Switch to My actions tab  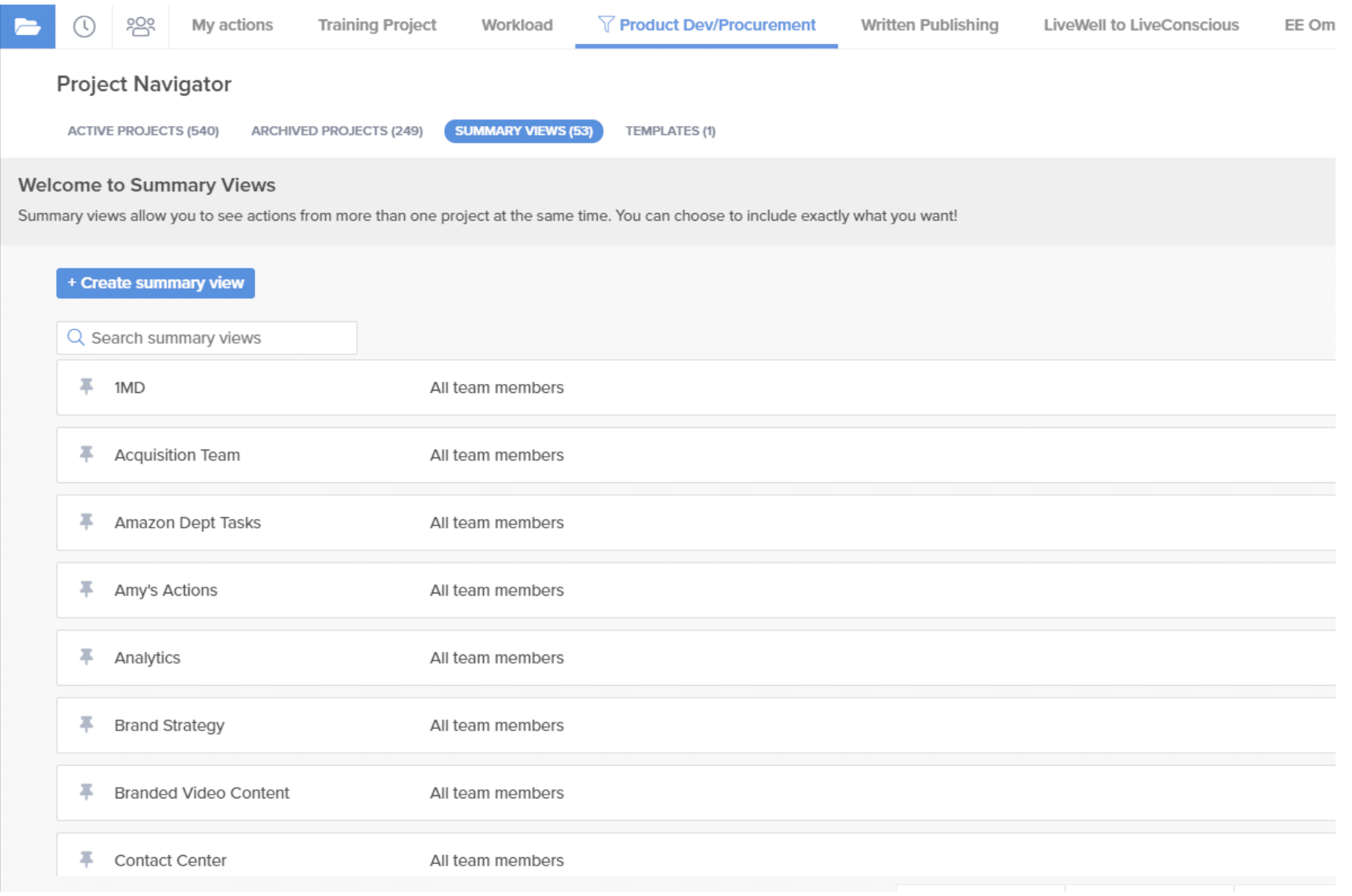pos(233,25)
